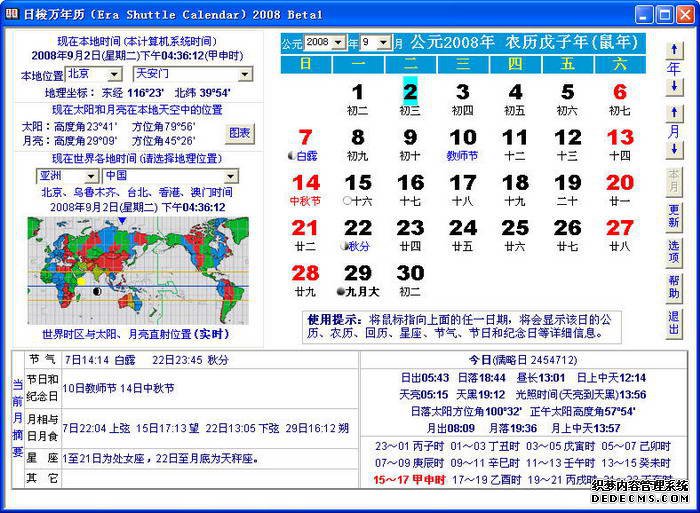700x513 pixels.
Task: Click 15~17 甲申时 highlighted hour
Action: click(409, 480)
